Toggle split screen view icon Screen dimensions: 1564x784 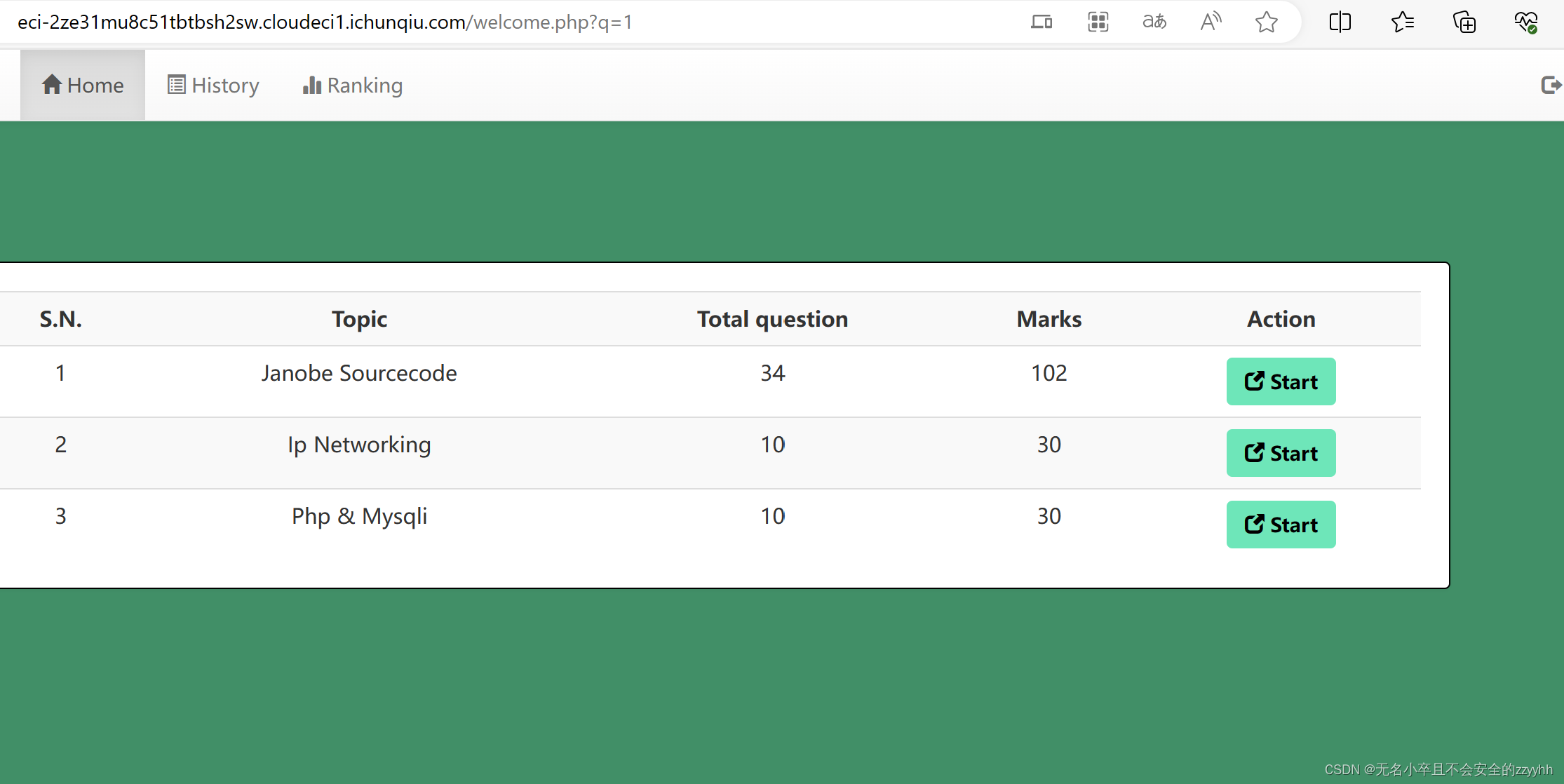pyautogui.click(x=1340, y=22)
